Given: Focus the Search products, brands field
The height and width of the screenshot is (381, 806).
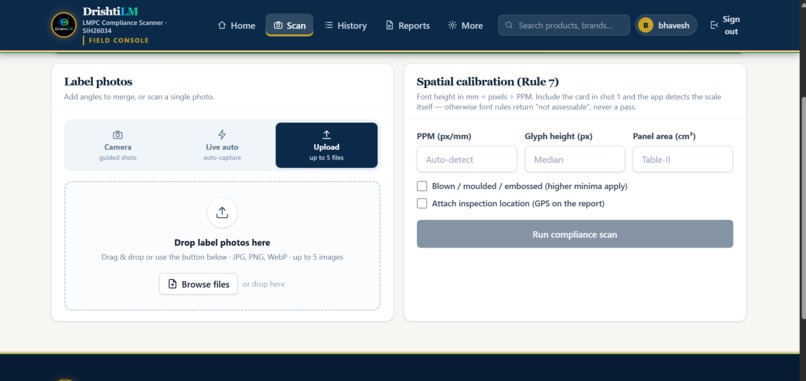Looking at the screenshot, I should (564, 25).
